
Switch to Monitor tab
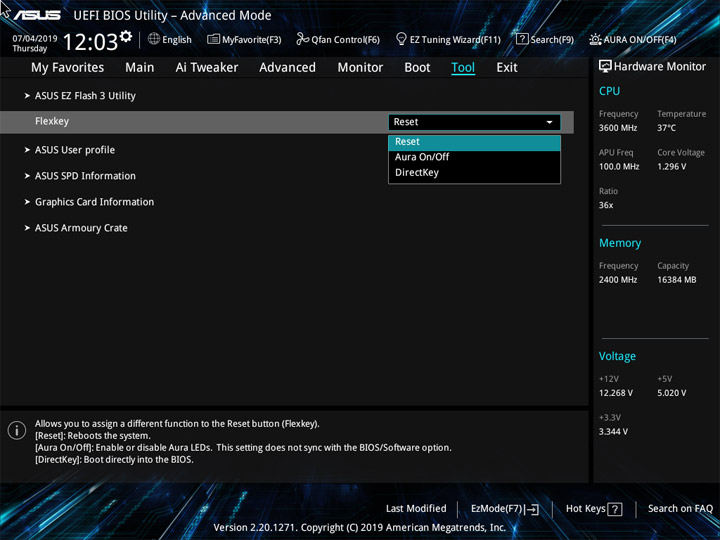(360, 68)
